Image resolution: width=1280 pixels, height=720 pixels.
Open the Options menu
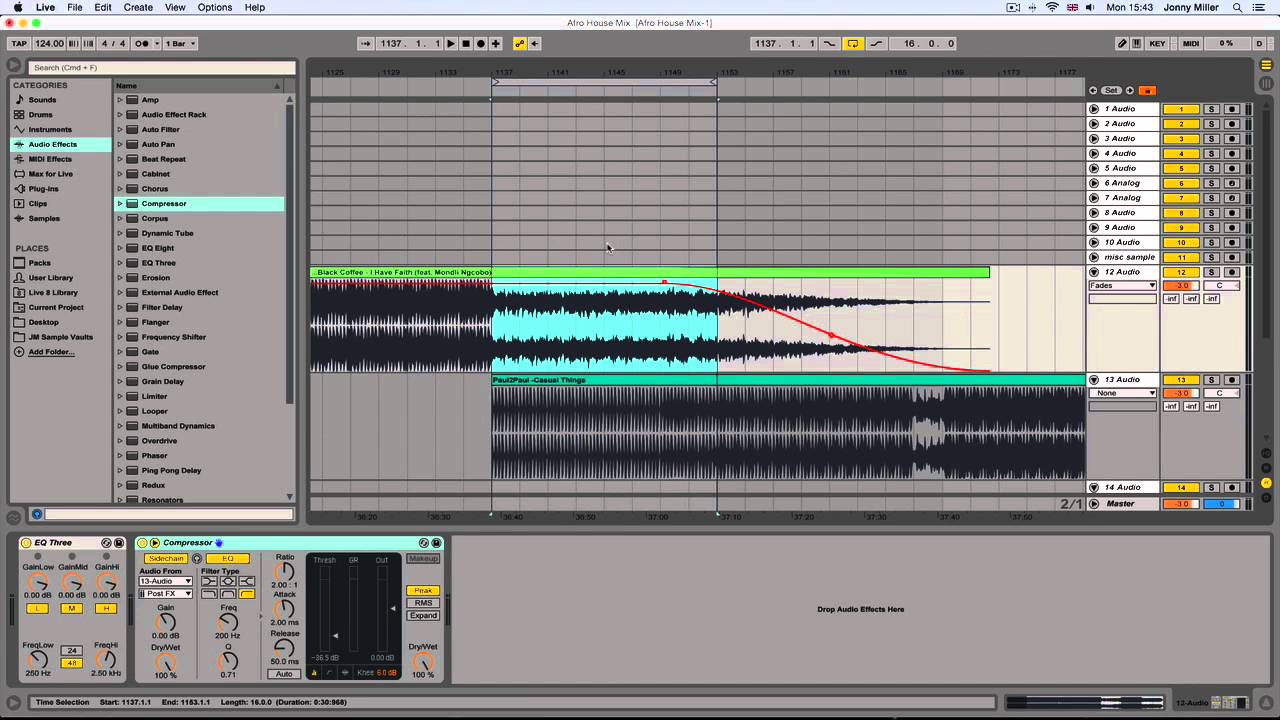[215, 7]
